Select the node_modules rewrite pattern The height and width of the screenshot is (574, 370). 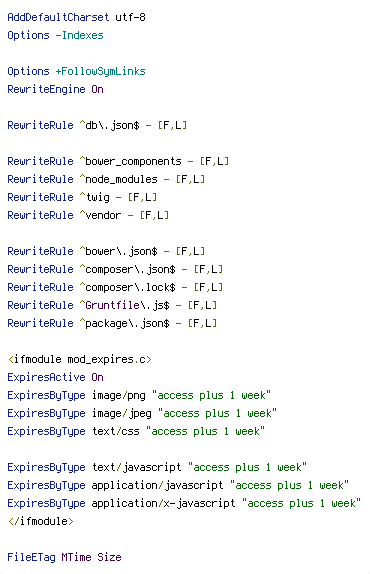click(x=118, y=179)
